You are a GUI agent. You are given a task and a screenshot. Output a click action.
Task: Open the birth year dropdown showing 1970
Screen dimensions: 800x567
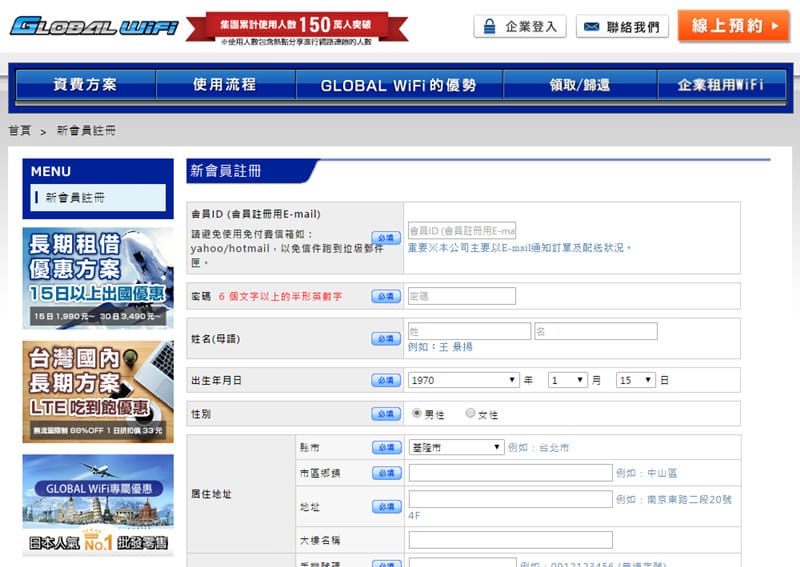(x=464, y=380)
